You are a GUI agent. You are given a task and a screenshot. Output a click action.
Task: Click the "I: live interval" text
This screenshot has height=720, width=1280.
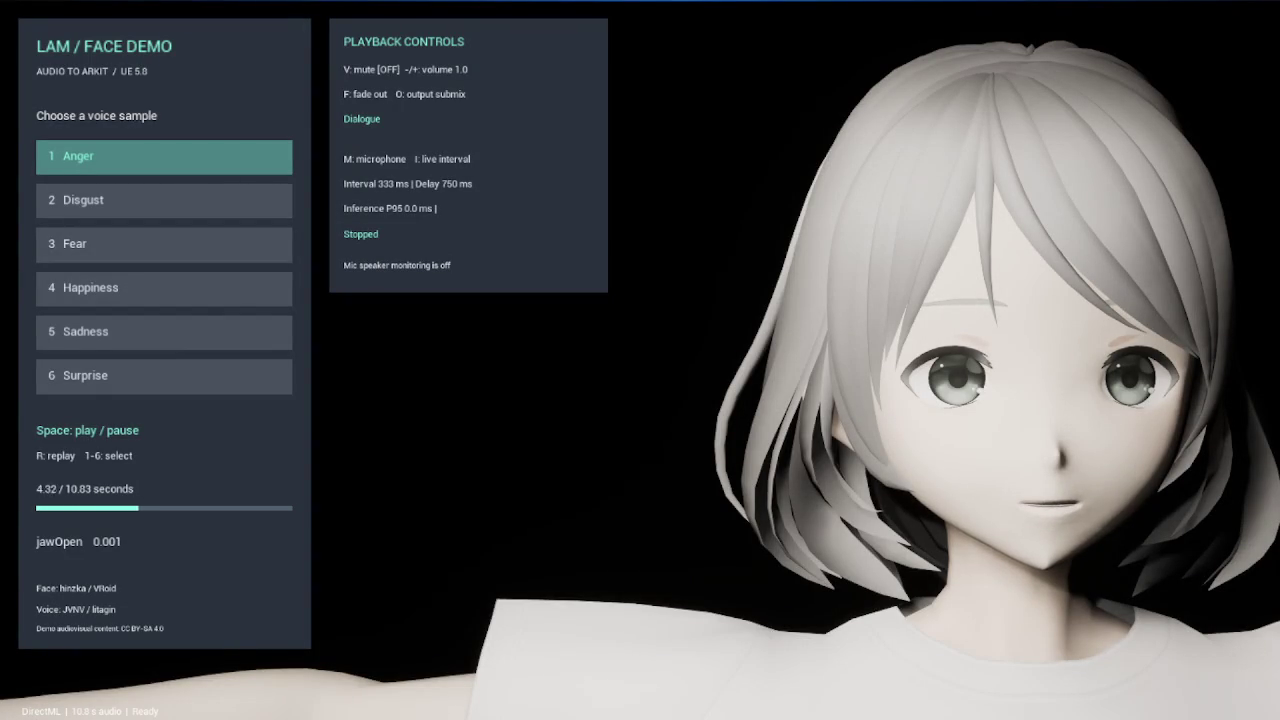tap(443, 160)
